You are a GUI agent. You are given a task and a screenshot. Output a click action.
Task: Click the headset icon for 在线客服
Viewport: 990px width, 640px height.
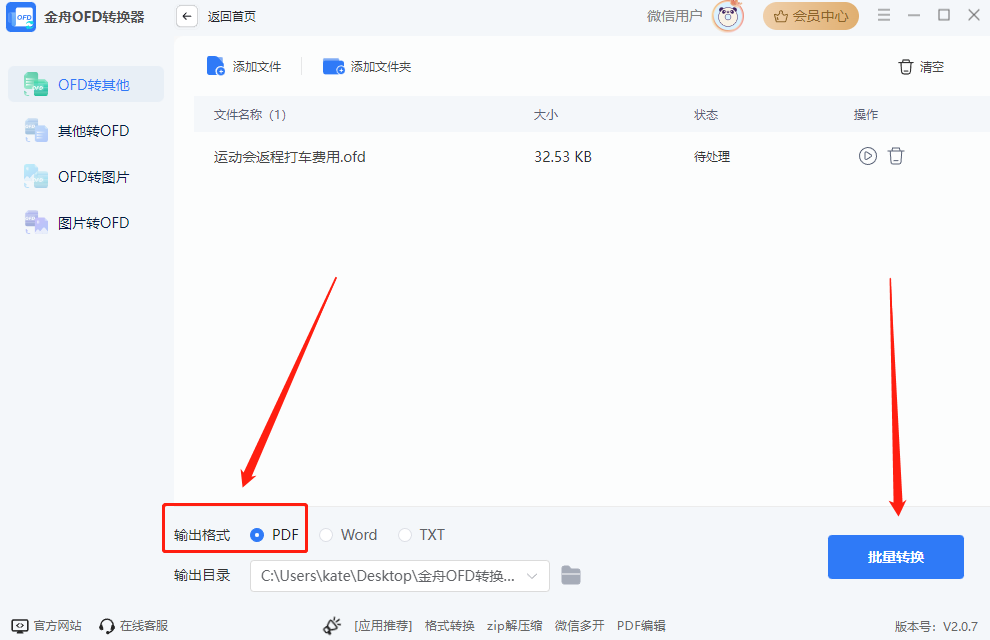[x=107, y=625]
